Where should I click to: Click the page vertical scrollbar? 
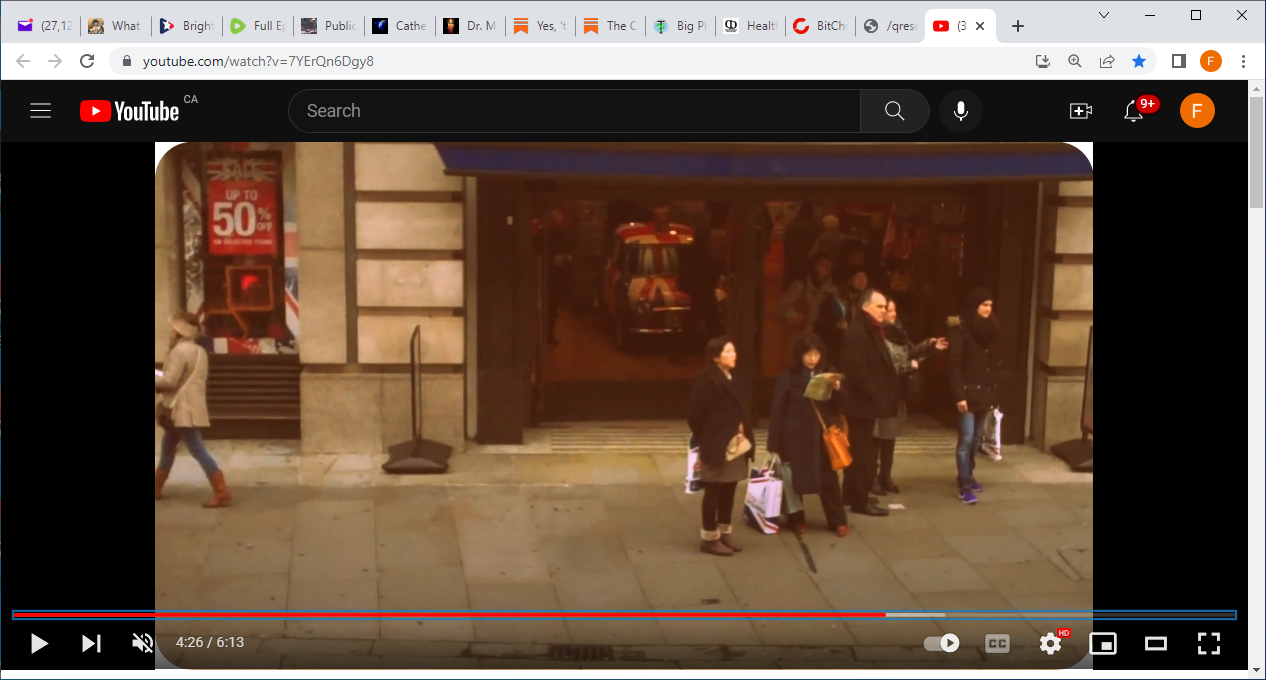pyautogui.click(x=1257, y=153)
